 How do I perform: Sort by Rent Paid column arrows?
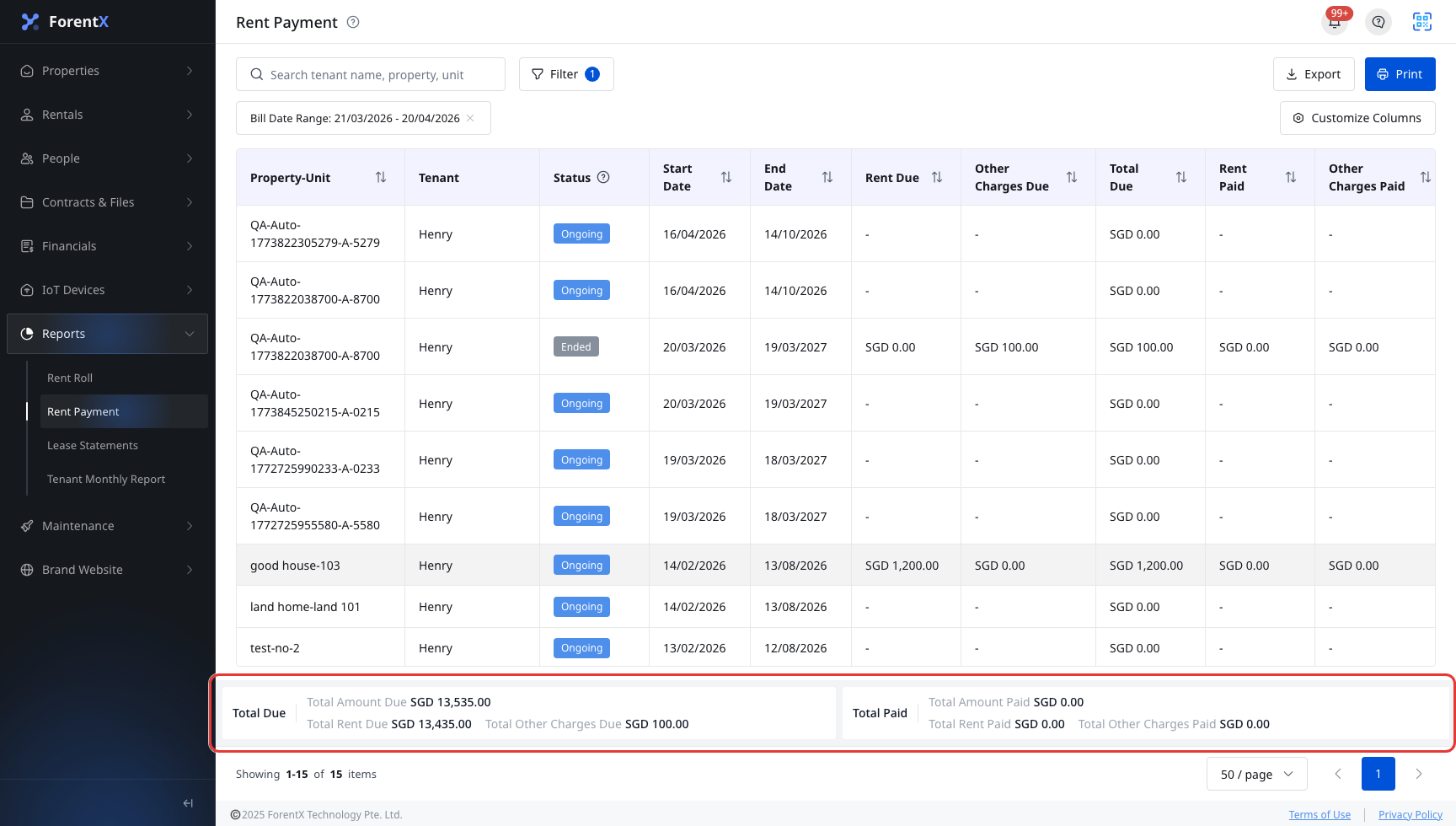1291,177
